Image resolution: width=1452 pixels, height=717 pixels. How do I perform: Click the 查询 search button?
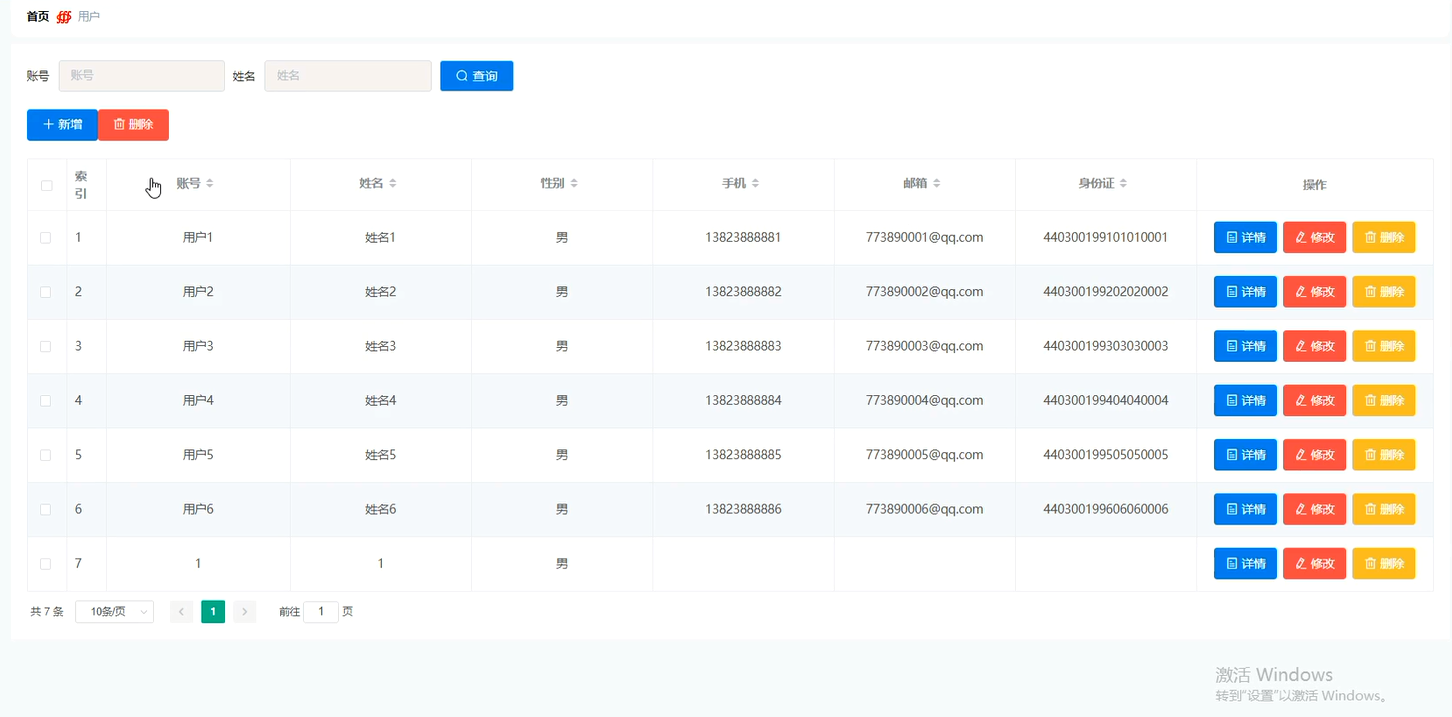477,76
